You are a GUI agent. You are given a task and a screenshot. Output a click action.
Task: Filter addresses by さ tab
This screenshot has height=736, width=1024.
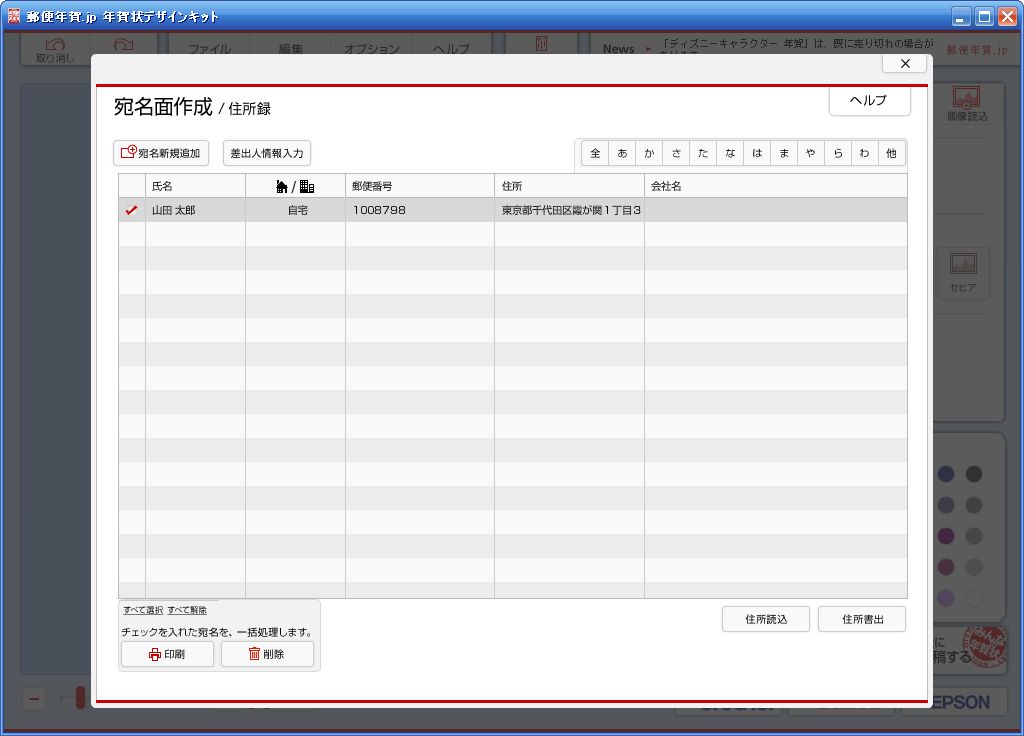676,153
